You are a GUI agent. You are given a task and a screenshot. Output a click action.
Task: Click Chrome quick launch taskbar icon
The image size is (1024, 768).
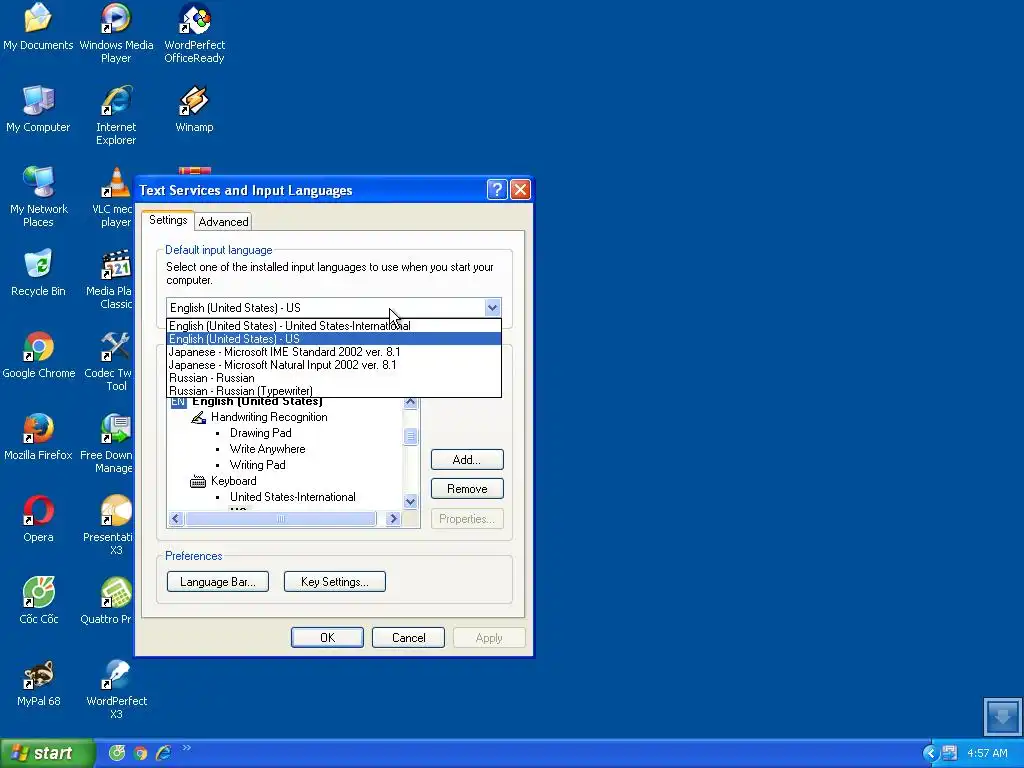pos(140,753)
